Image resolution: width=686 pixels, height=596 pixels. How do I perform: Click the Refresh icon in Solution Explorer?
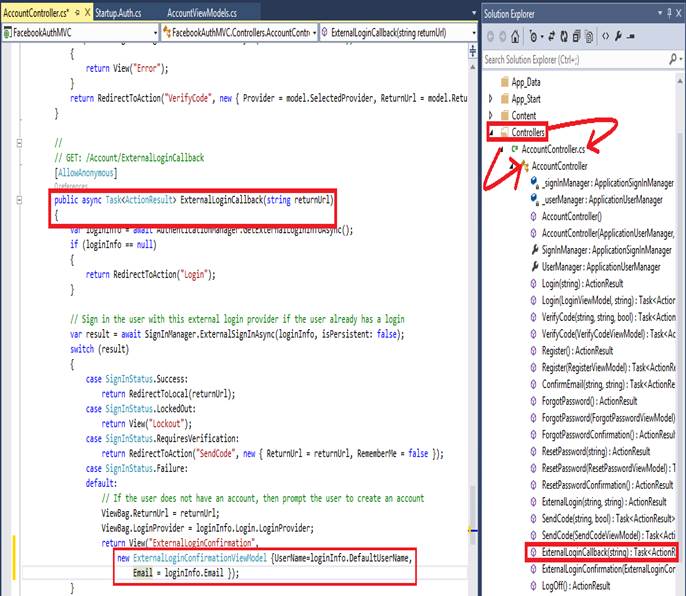point(563,37)
